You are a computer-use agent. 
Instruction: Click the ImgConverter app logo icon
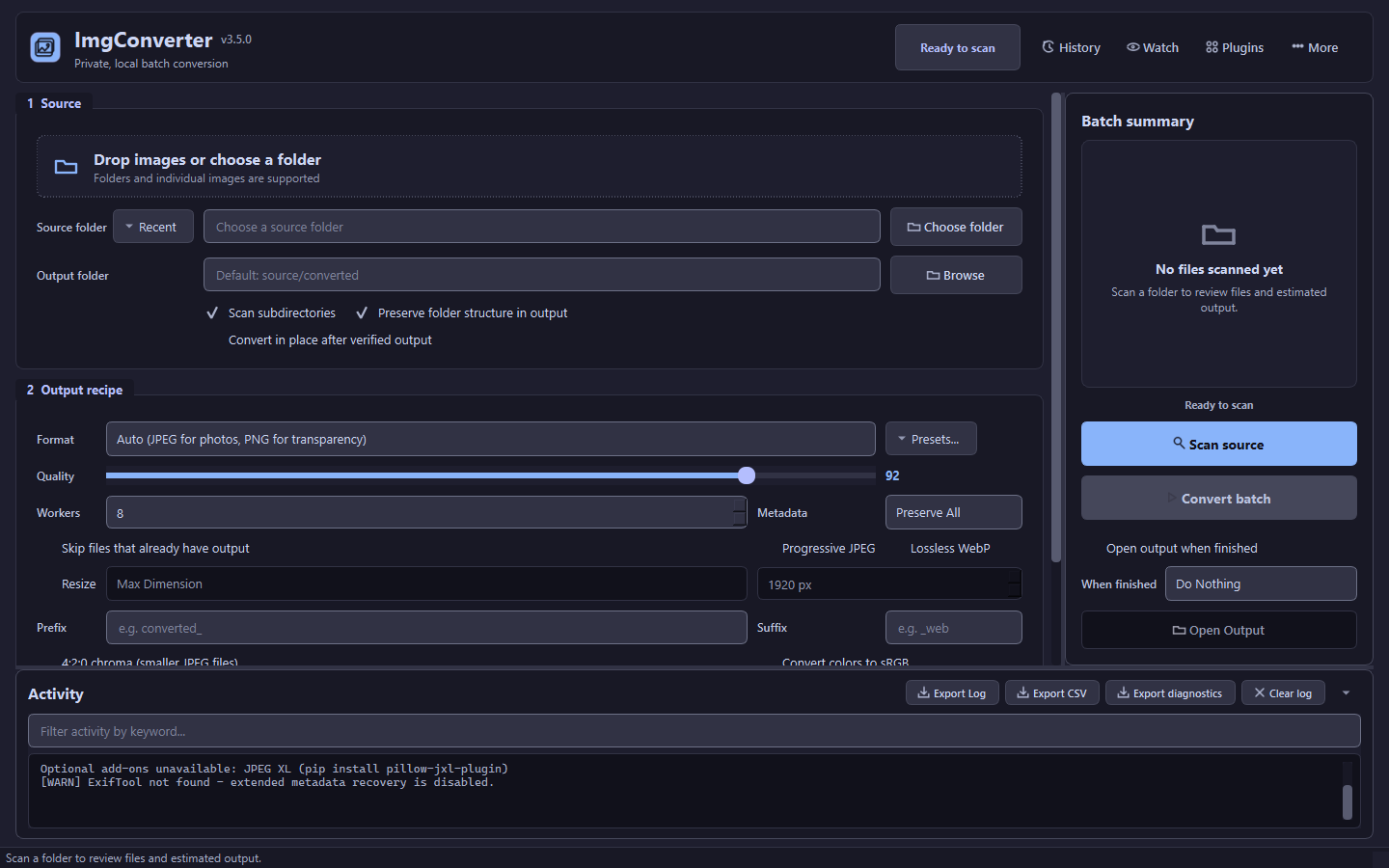click(45, 47)
